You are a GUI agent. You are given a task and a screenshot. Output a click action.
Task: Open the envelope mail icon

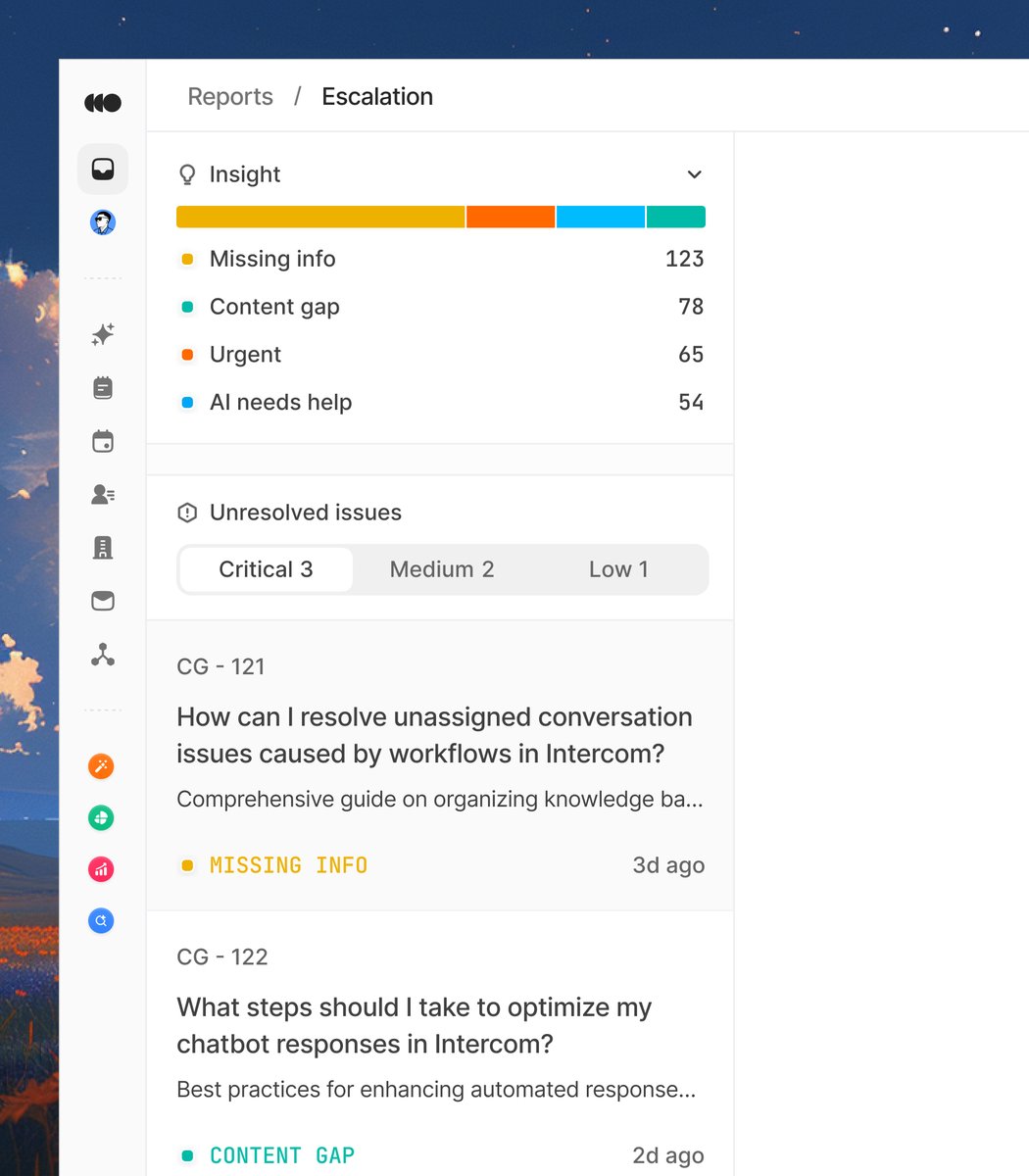[x=103, y=601]
